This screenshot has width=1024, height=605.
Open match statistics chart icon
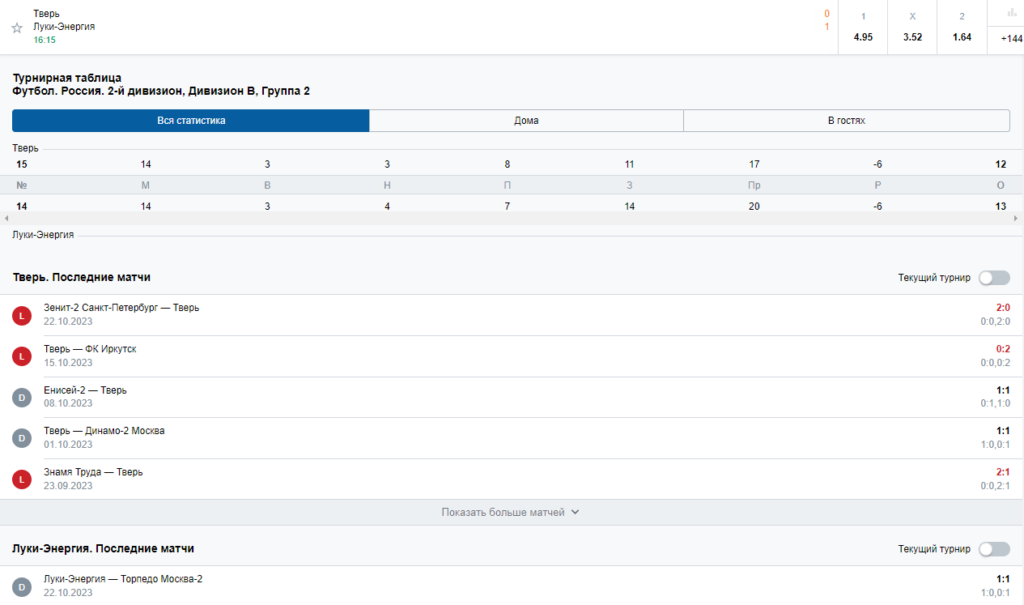click(1012, 12)
